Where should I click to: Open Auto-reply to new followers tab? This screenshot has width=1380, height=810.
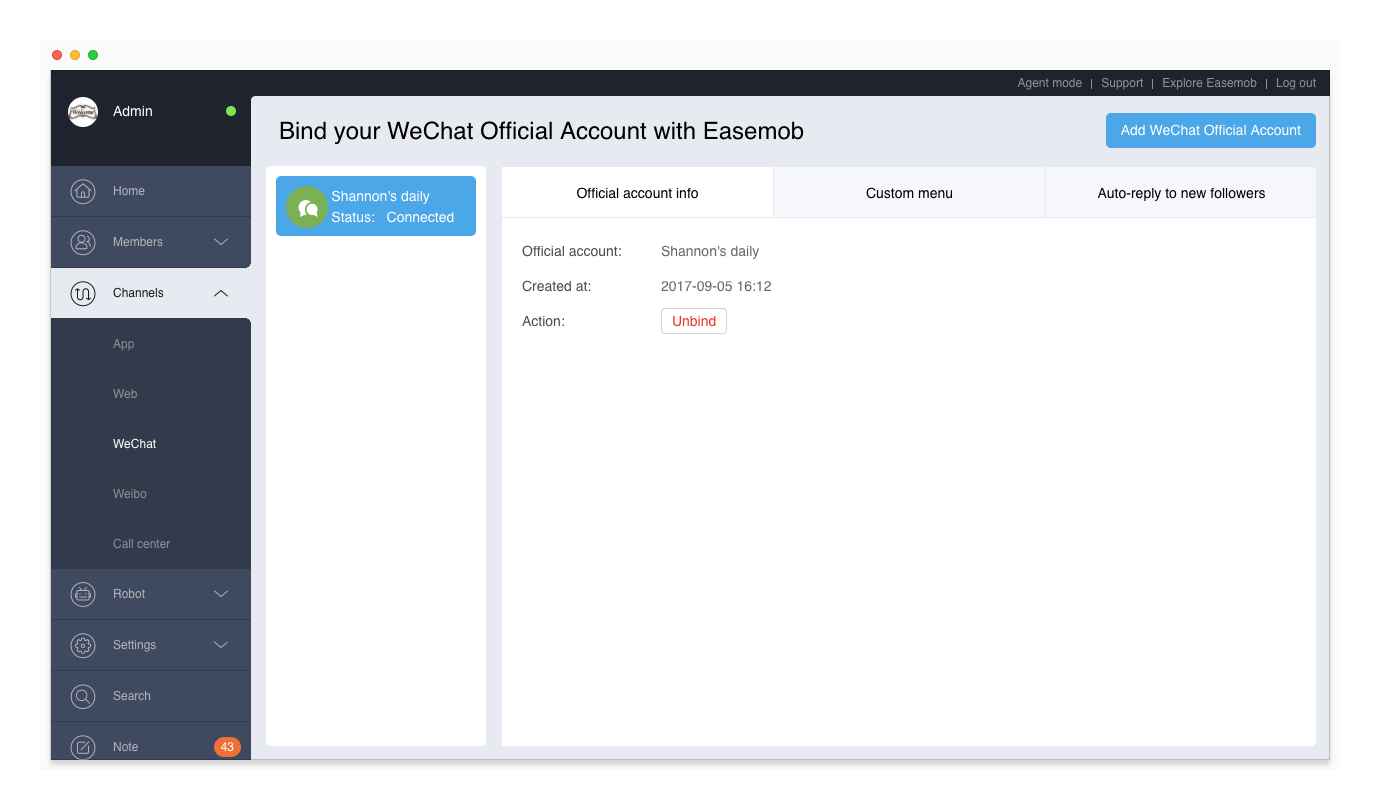pos(1181,193)
